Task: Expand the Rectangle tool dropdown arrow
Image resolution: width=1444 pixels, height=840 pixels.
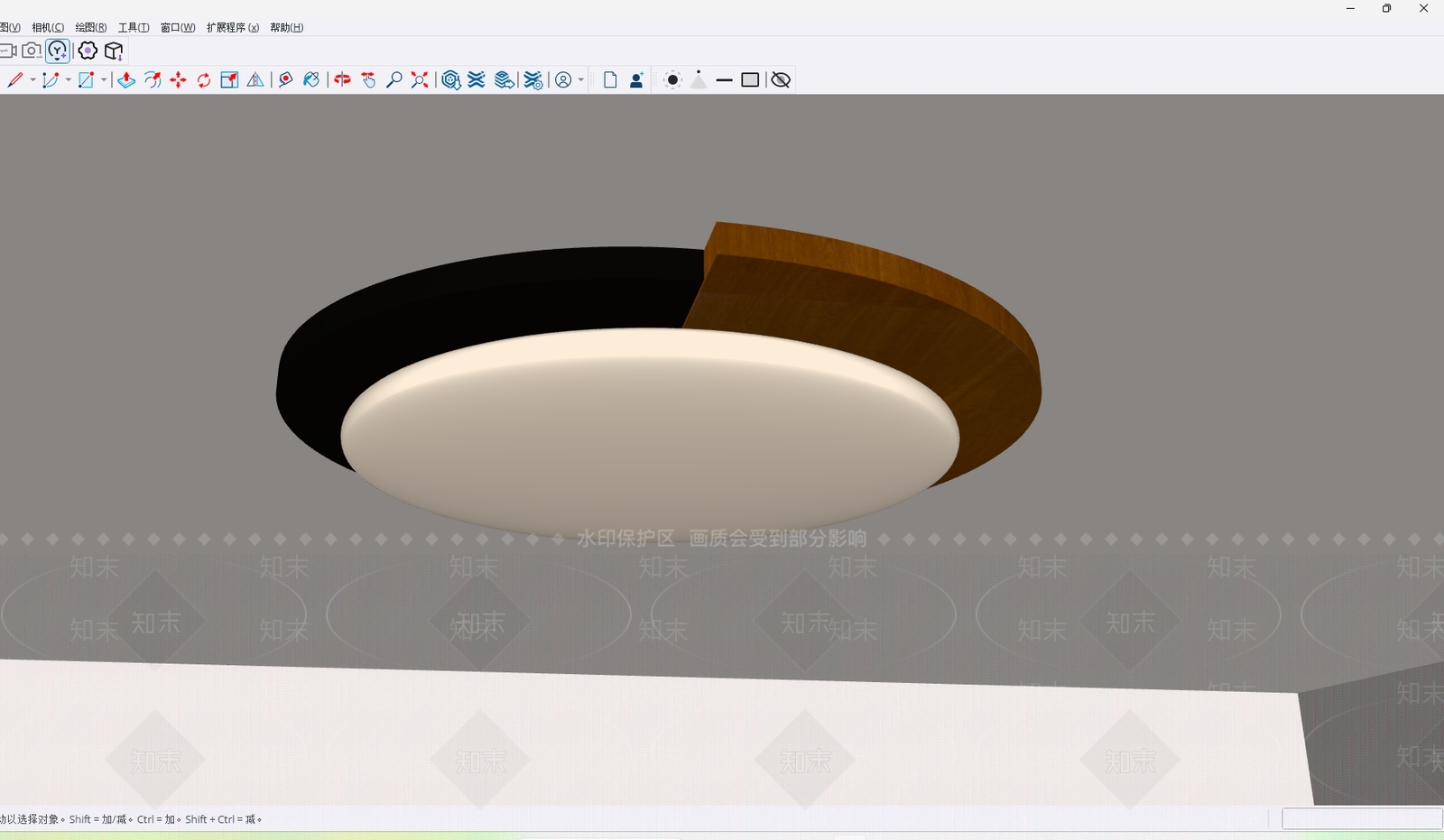Action: point(104,80)
